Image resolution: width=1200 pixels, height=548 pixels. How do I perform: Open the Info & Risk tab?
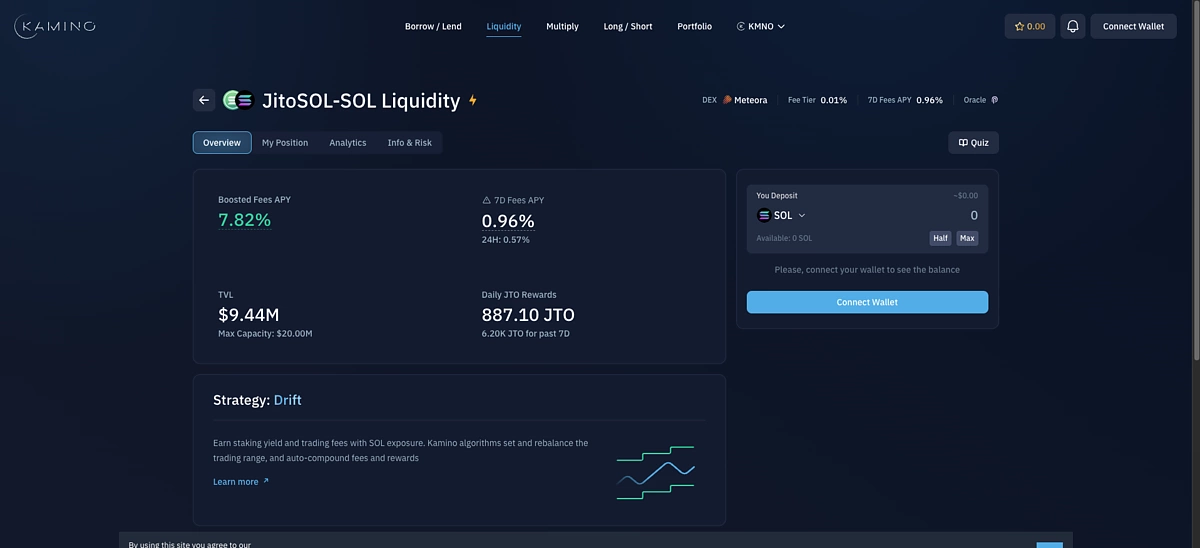coord(410,143)
